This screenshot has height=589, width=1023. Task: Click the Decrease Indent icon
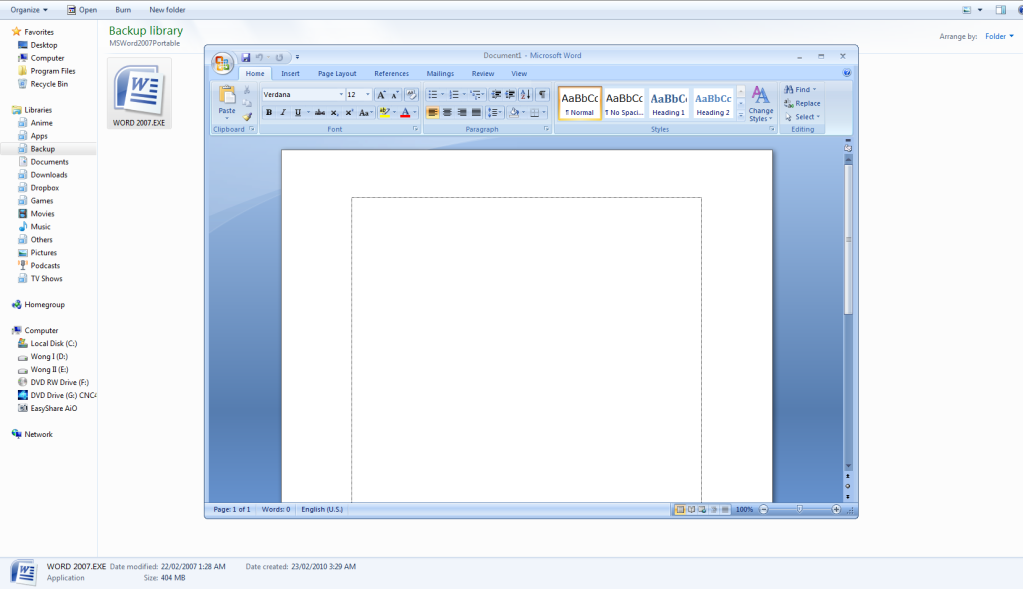tap(496, 95)
